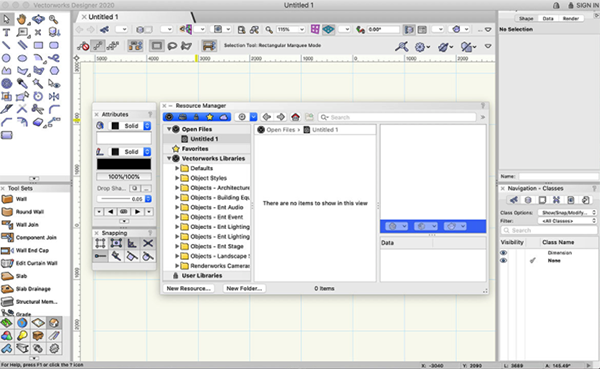Viewport: 600px width, 369px height.
Task: Select the Rounded Rectangle tool
Action: 54,45
